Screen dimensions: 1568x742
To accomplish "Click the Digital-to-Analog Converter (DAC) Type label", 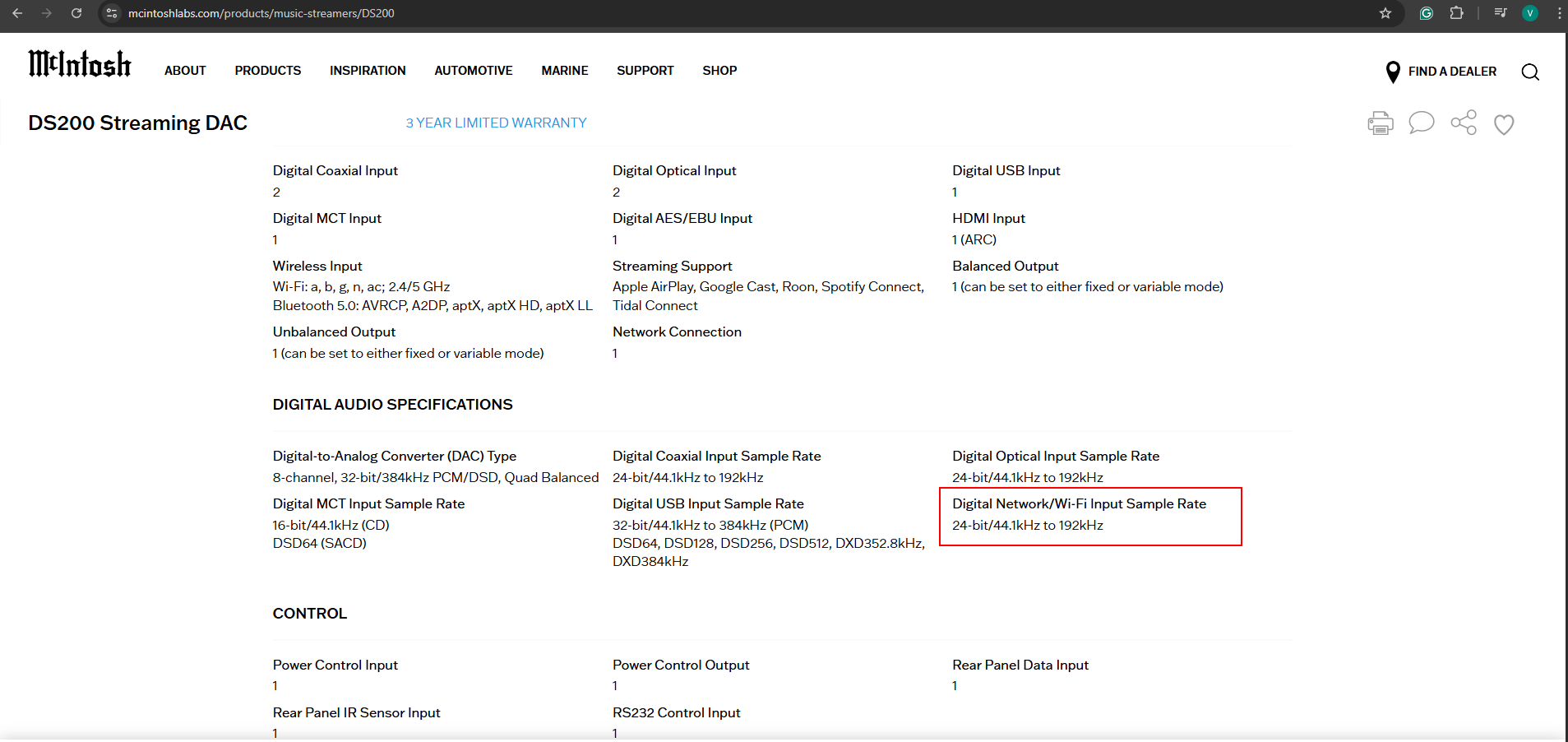I will 395,456.
